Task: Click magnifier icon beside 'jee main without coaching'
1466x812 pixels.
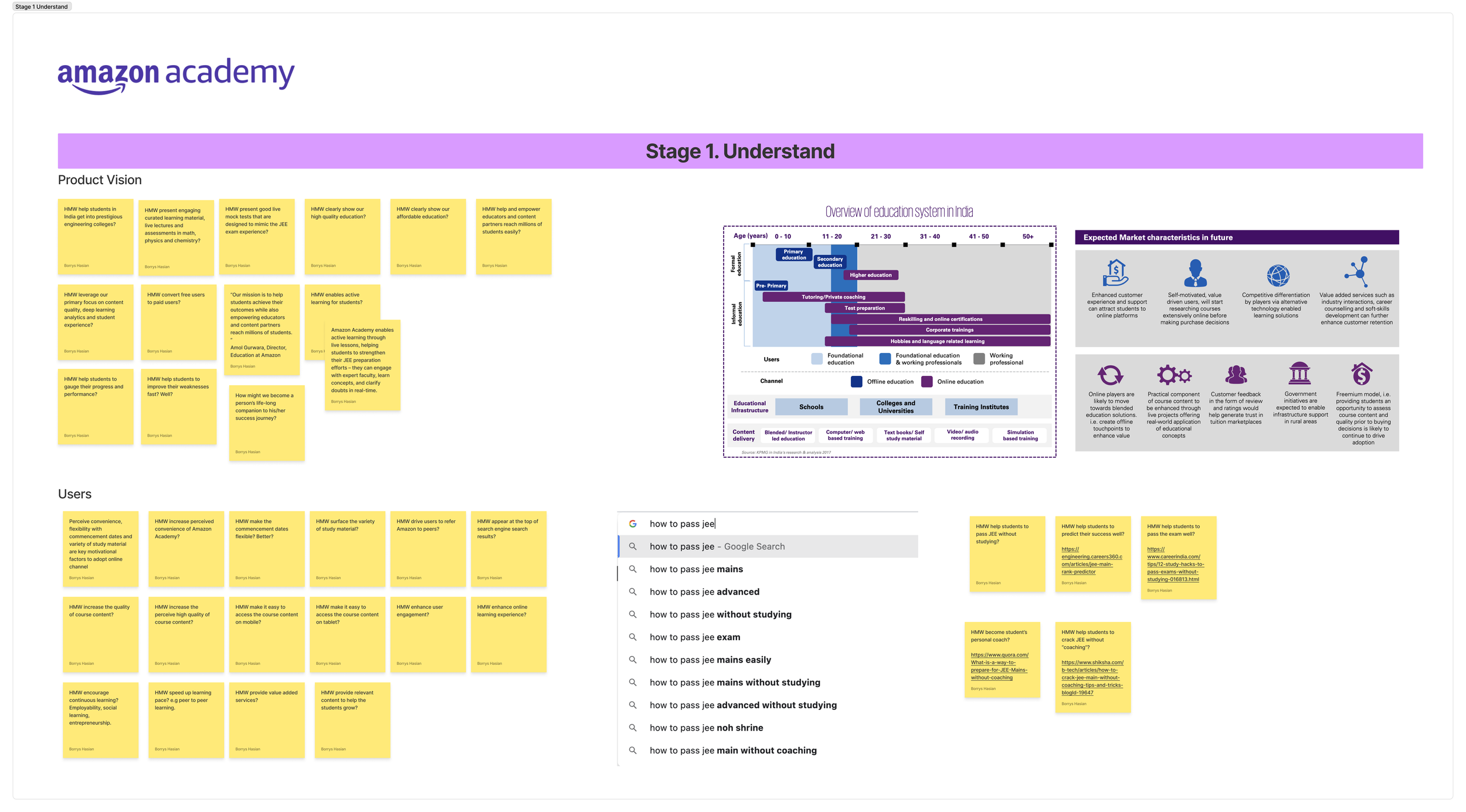Action: click(633, 750)
